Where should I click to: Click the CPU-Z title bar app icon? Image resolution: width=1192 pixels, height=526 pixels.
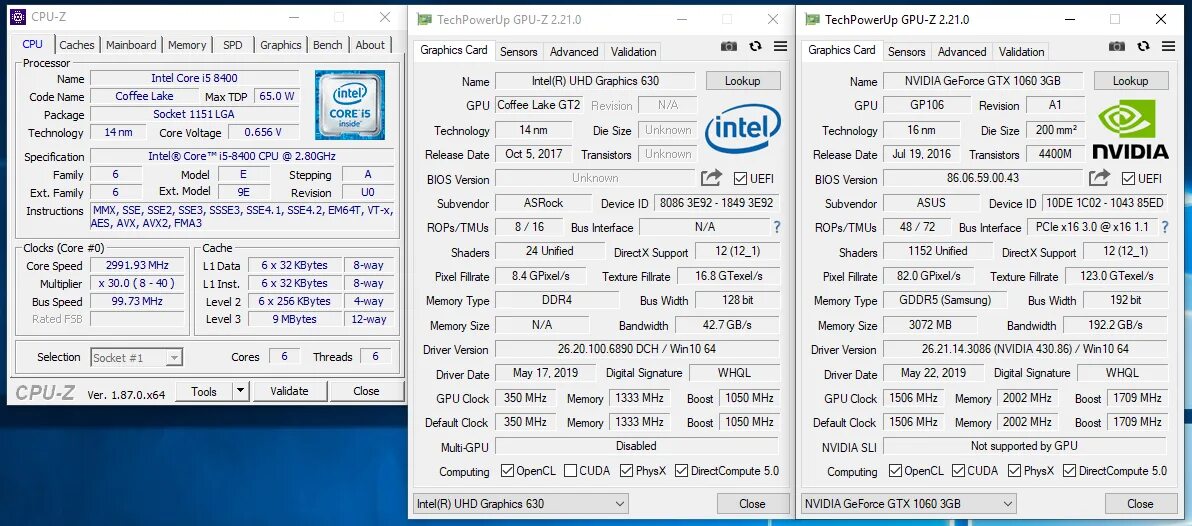[x=17, y=17]
